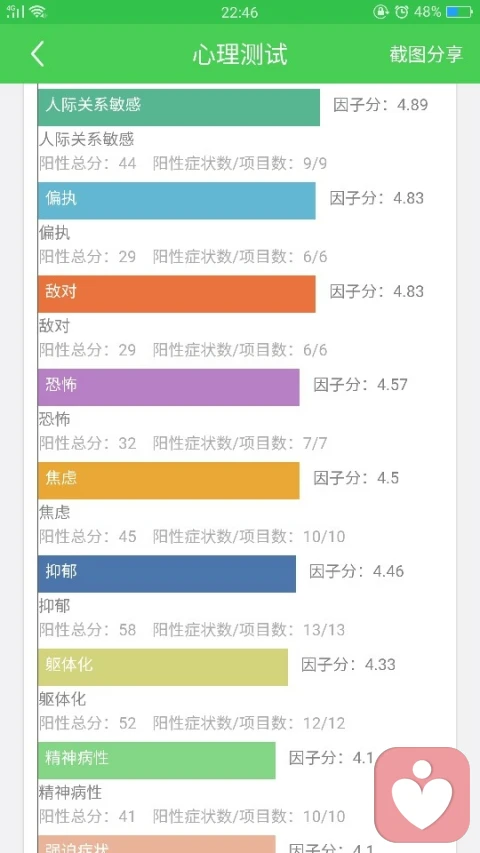Select the khaki 躯体化 bar

163,667
